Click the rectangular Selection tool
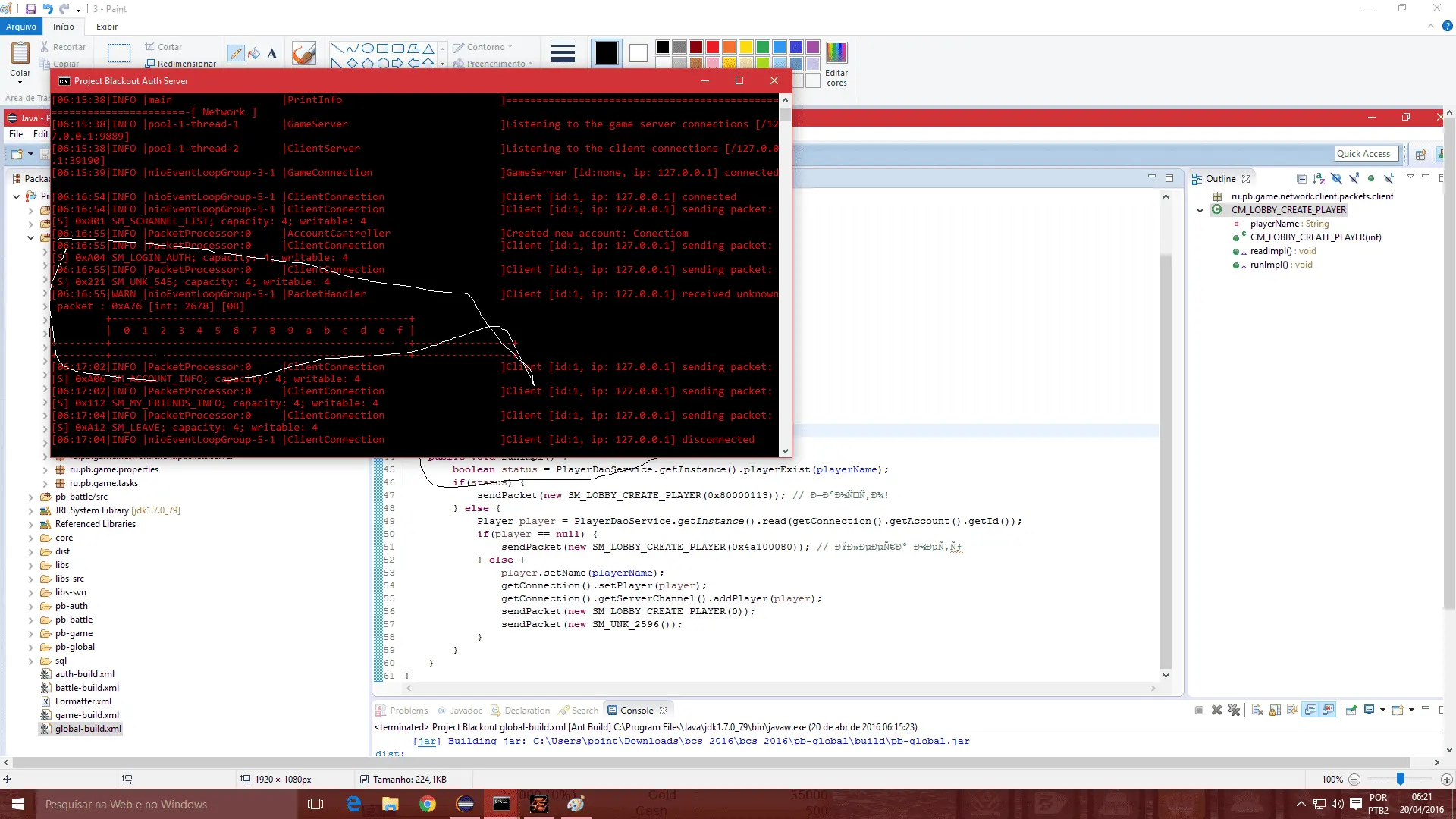 coord(119,53)
